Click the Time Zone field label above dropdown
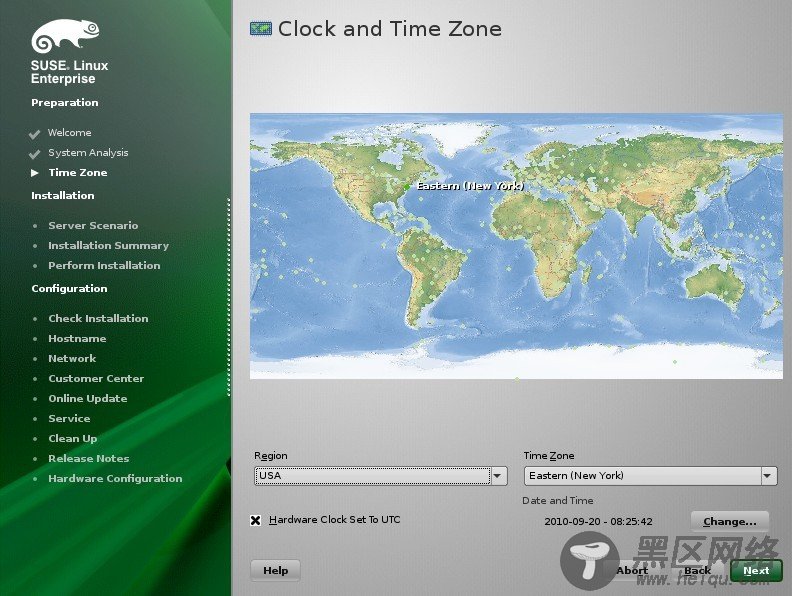Image resolution: width=792 pixels, height=596 pixels. [549, 456]
